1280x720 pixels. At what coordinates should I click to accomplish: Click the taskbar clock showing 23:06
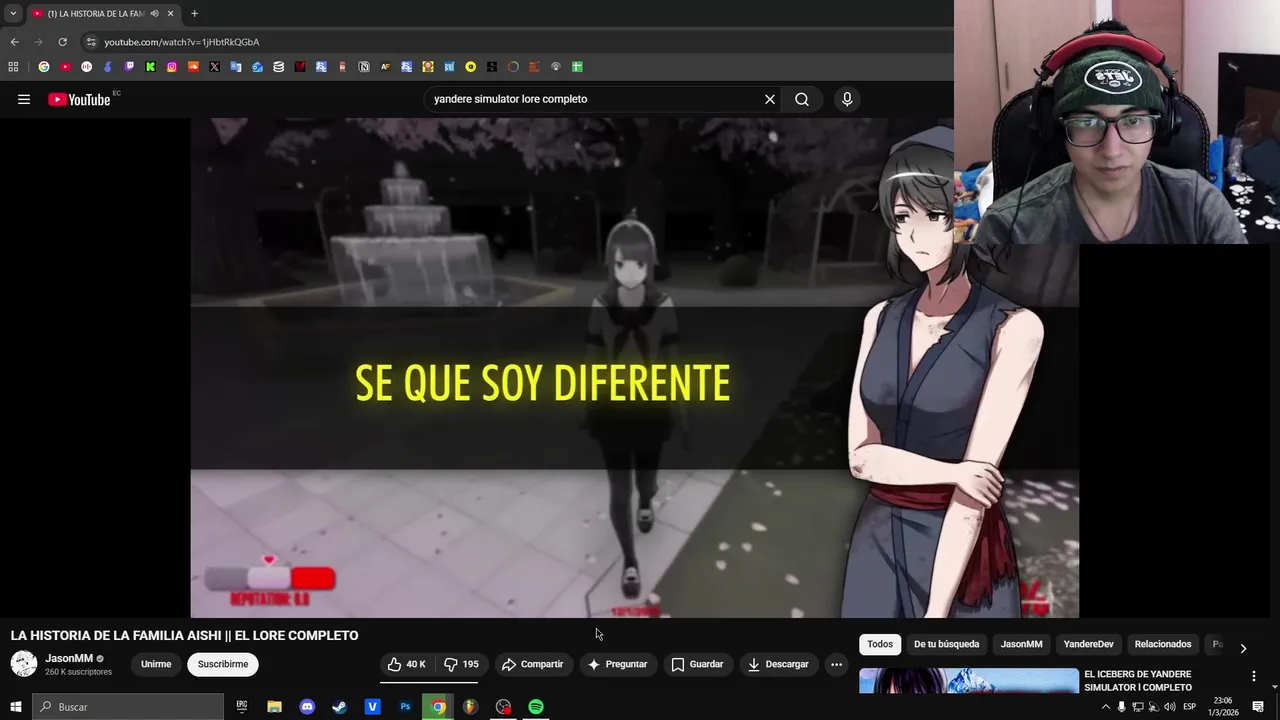click(x=1222, y=707)
